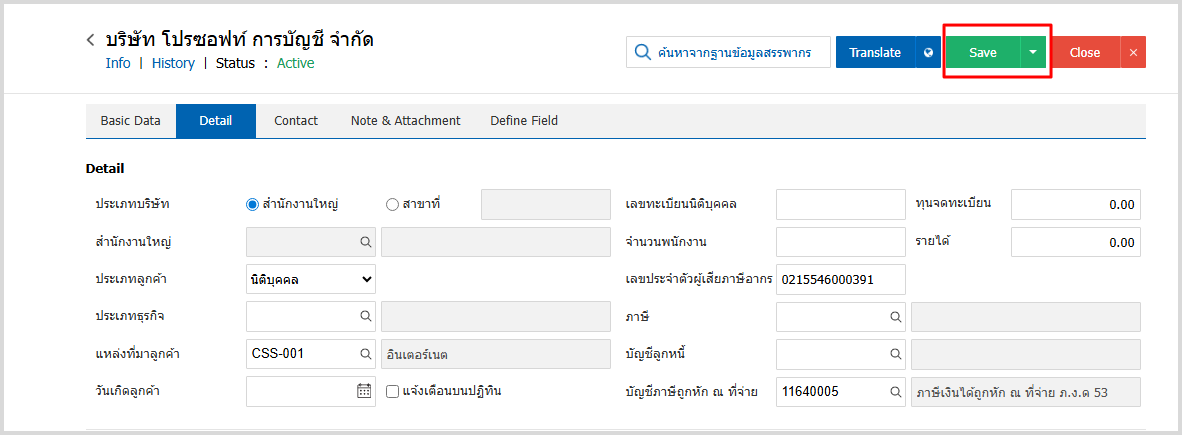Click the X icon beside Close button
Image resolution: width=1182 pixels, height=435 pixels.
pyautogui.click(x=1133, y=53)
